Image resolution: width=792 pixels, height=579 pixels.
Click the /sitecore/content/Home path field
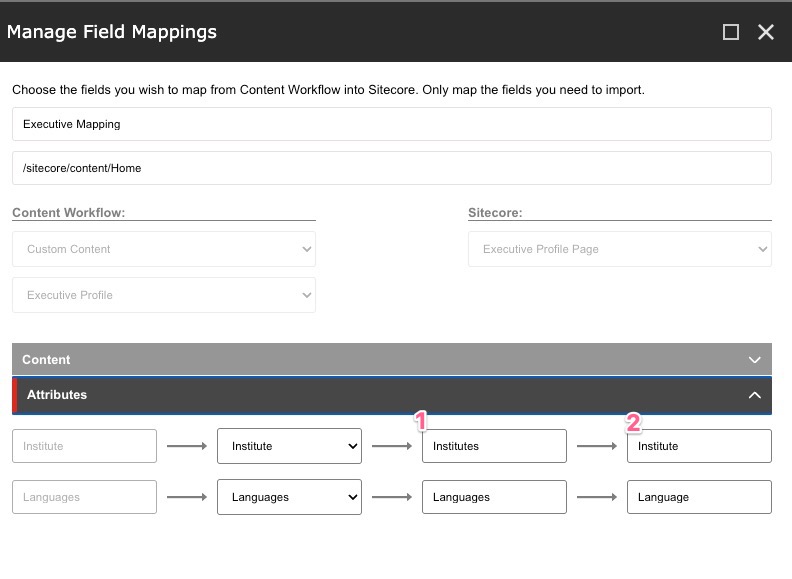point(391,168)
